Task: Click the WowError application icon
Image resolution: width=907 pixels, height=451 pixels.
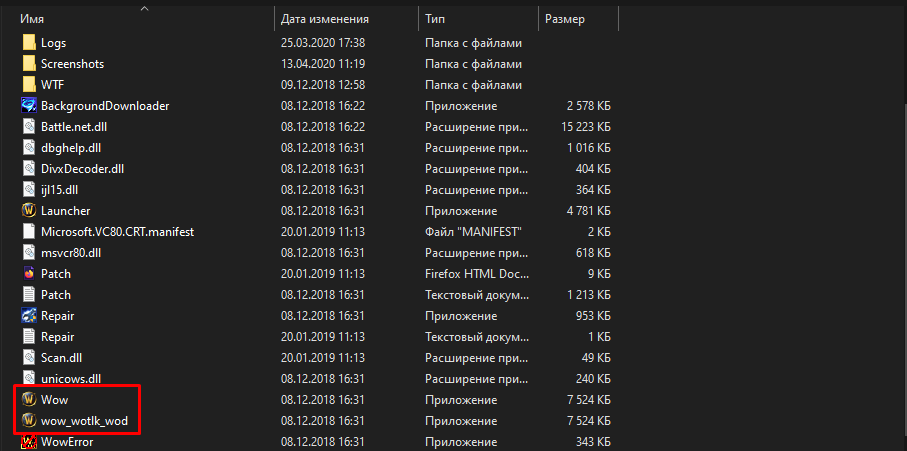Action: click(29, 441)
